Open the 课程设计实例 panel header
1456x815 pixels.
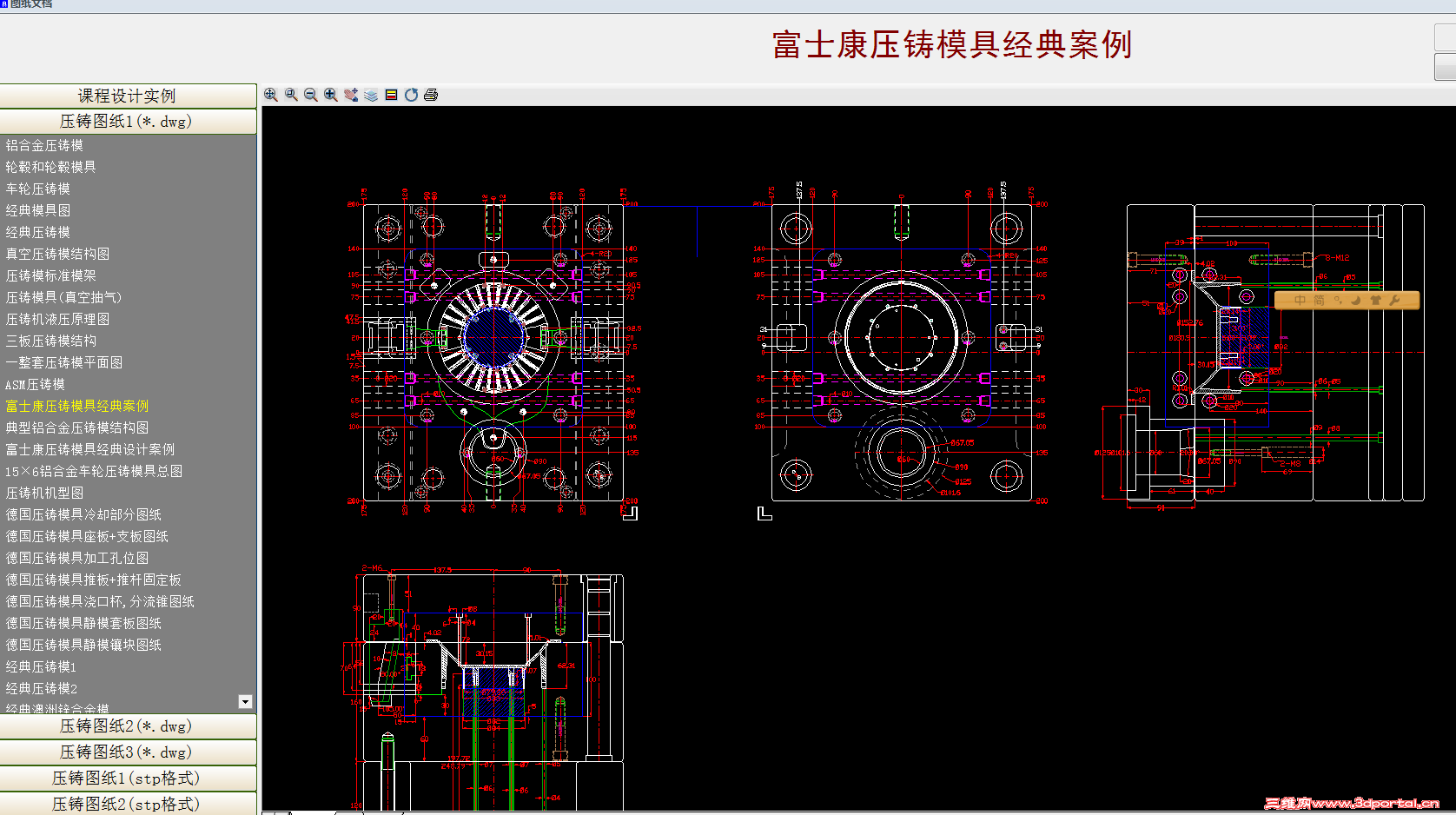click(x=128, y=96)
